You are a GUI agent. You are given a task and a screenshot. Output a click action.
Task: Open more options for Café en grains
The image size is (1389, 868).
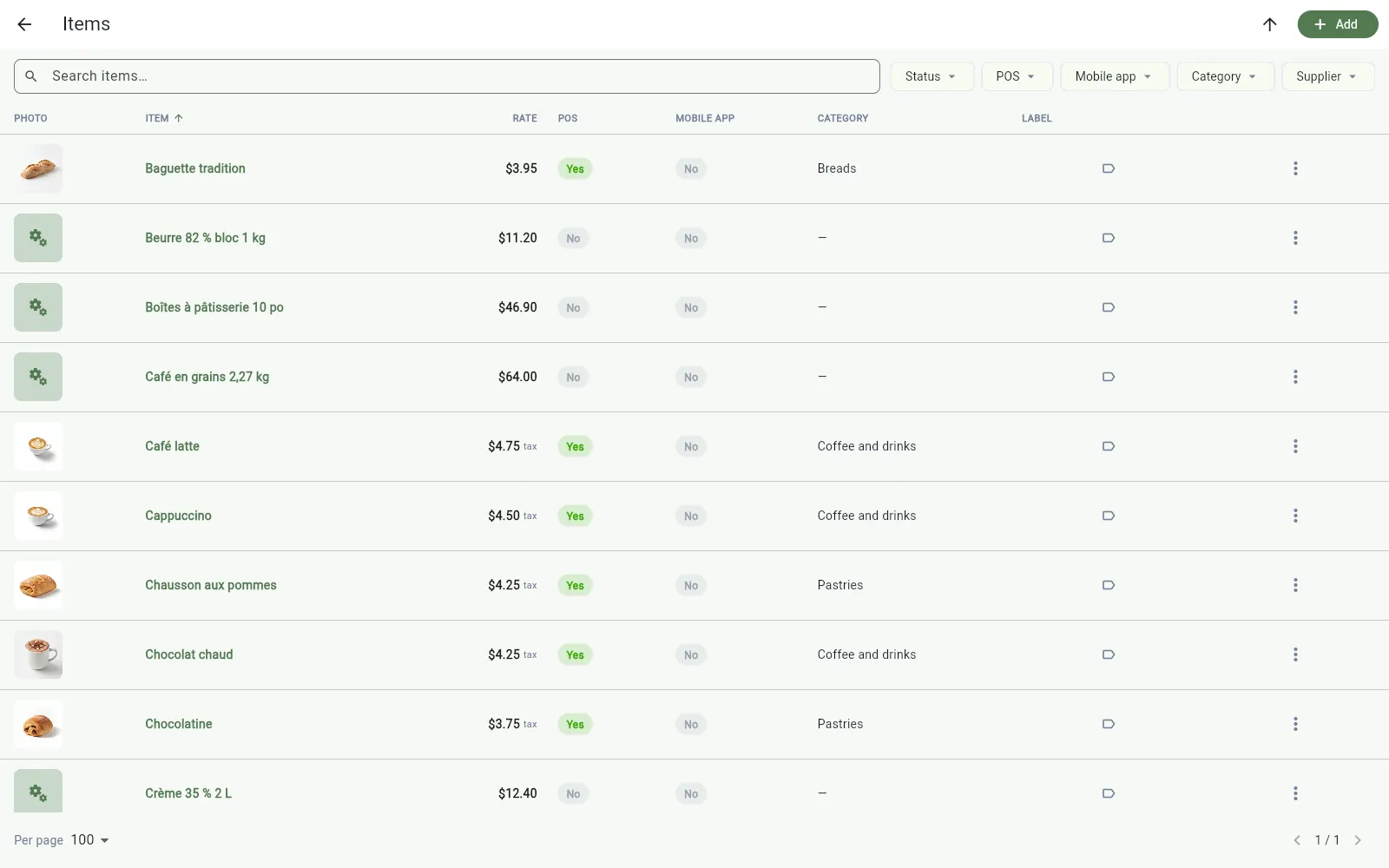1295,377
